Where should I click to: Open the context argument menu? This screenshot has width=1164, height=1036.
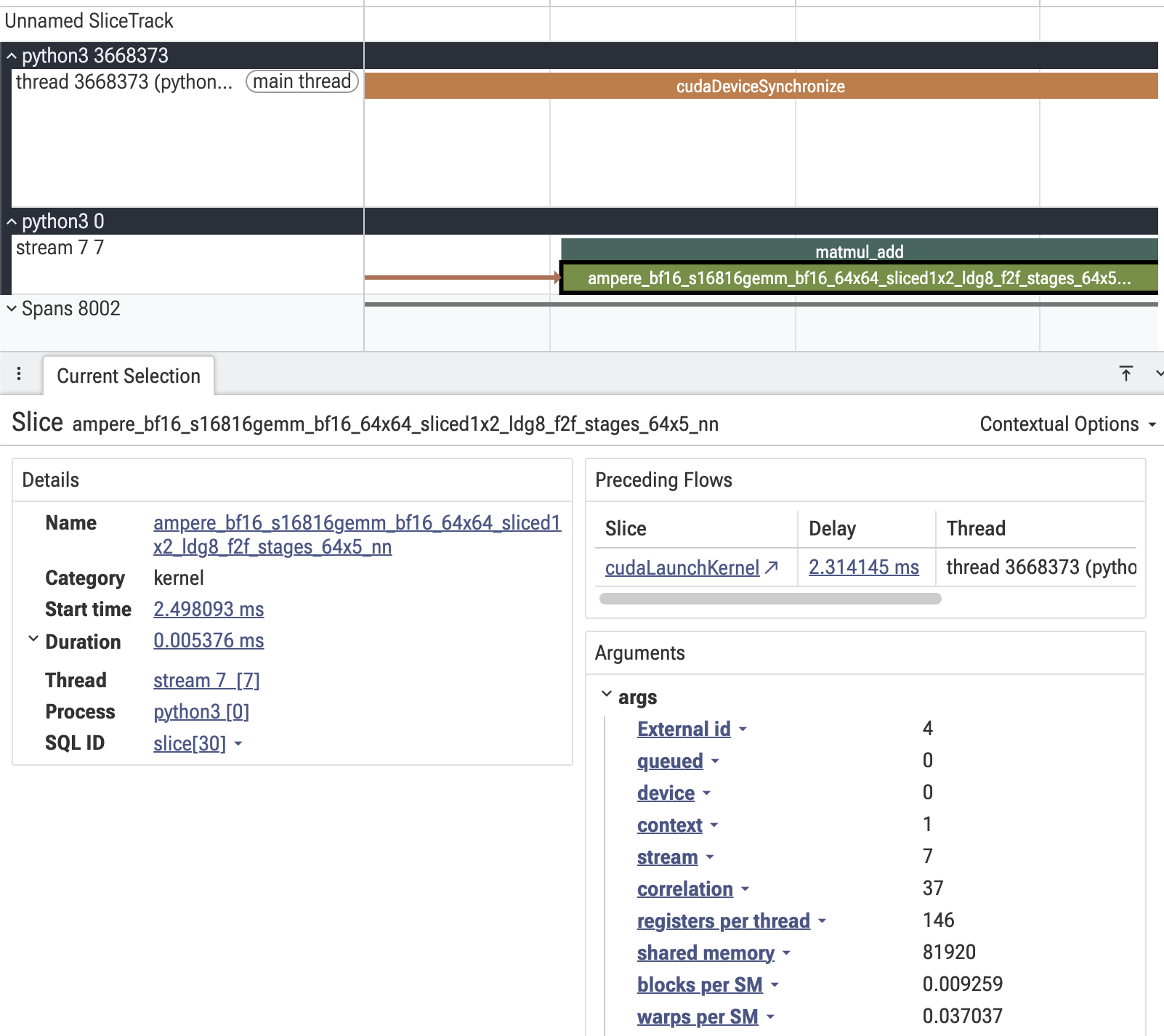click(x=714, y=825)
